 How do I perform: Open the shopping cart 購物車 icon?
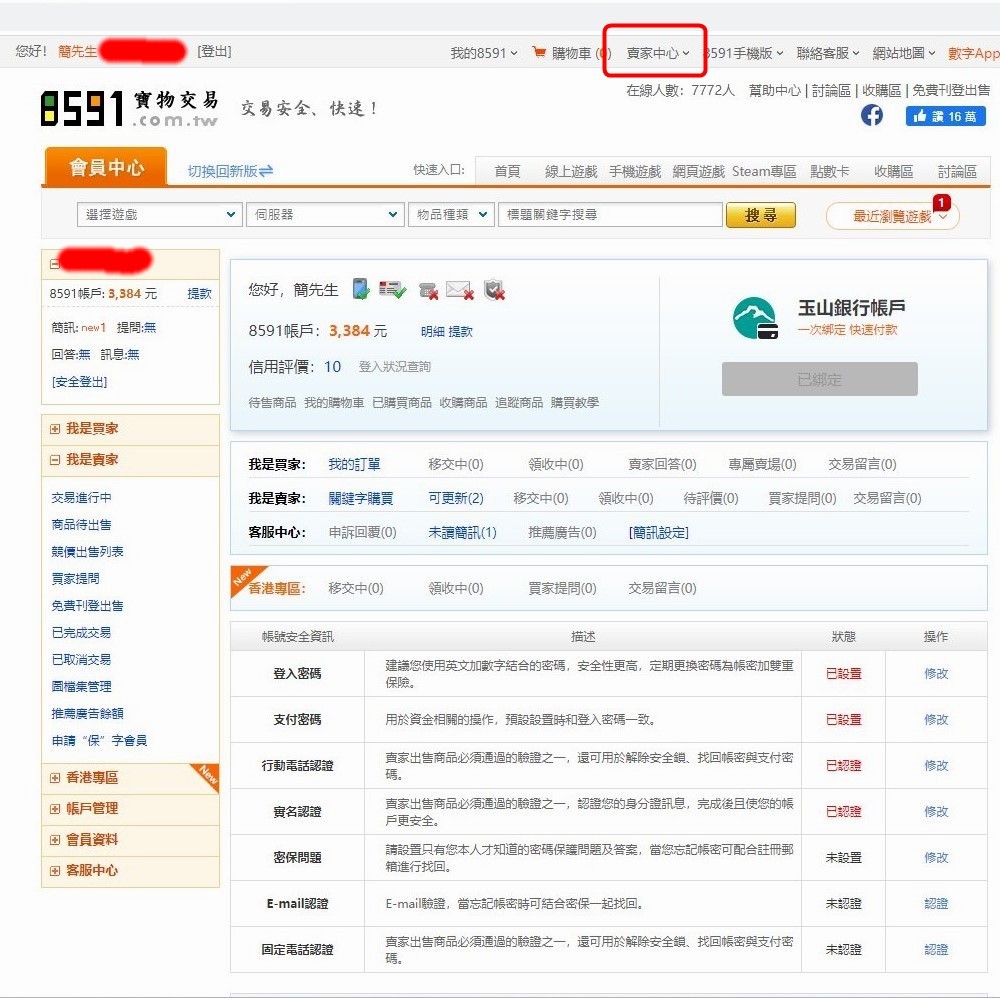[540, 53]
